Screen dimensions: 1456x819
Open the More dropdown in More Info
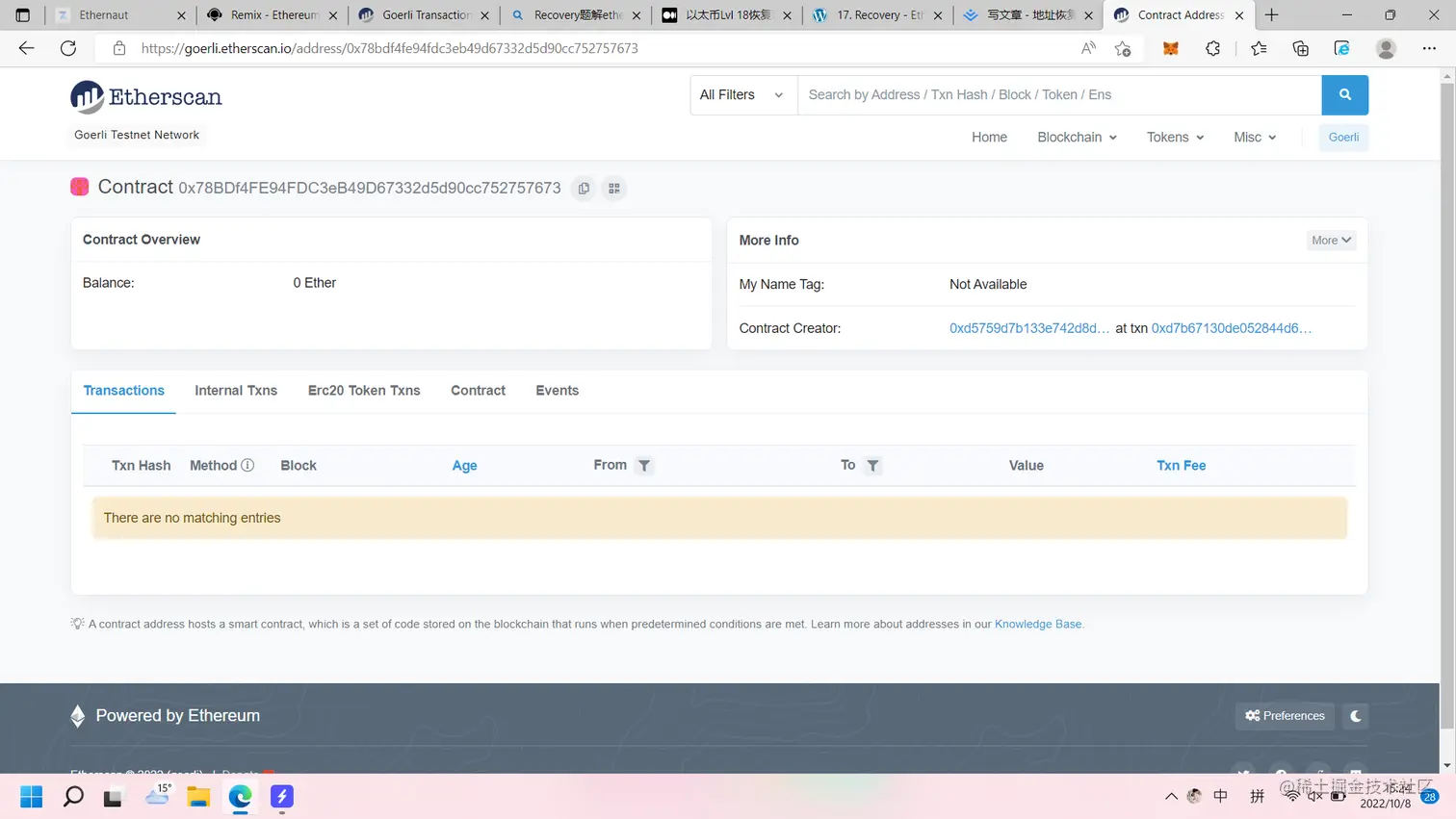click(1331, 241)
